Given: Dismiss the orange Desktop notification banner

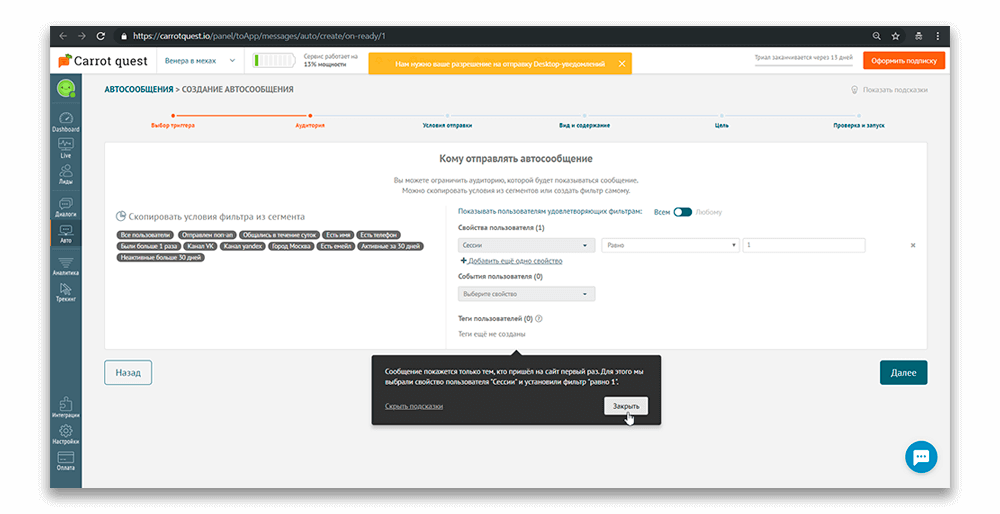Looking at the screenshot, I should click(x=622, y=64).
